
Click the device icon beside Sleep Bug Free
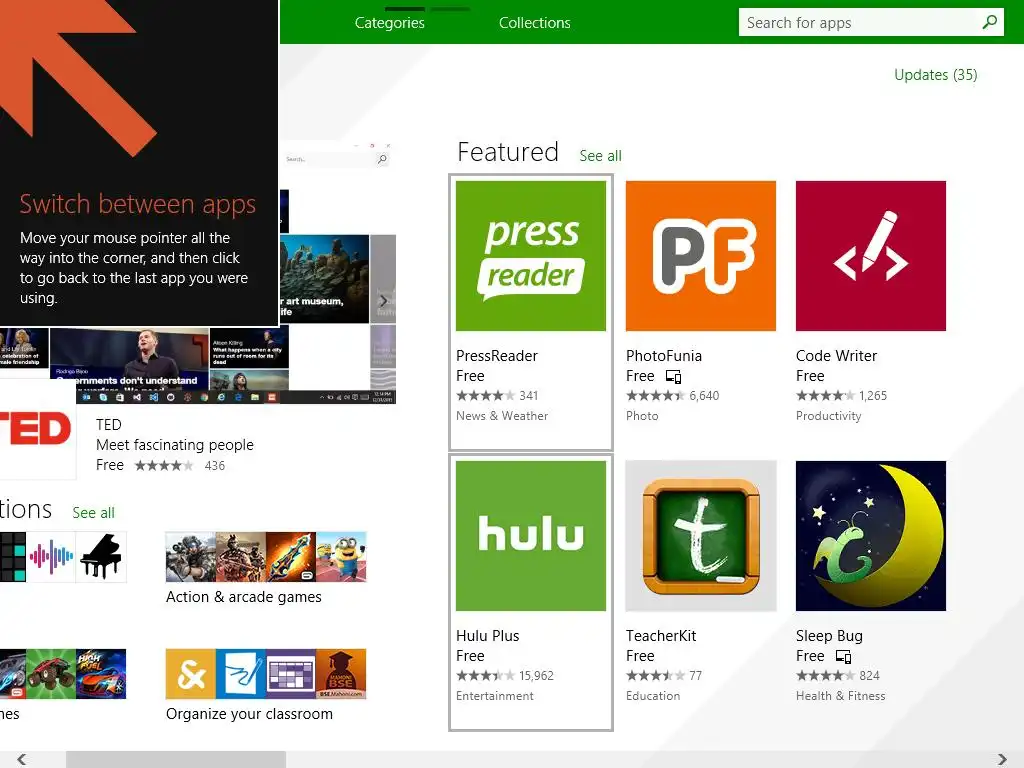click(x=843, y=656)
